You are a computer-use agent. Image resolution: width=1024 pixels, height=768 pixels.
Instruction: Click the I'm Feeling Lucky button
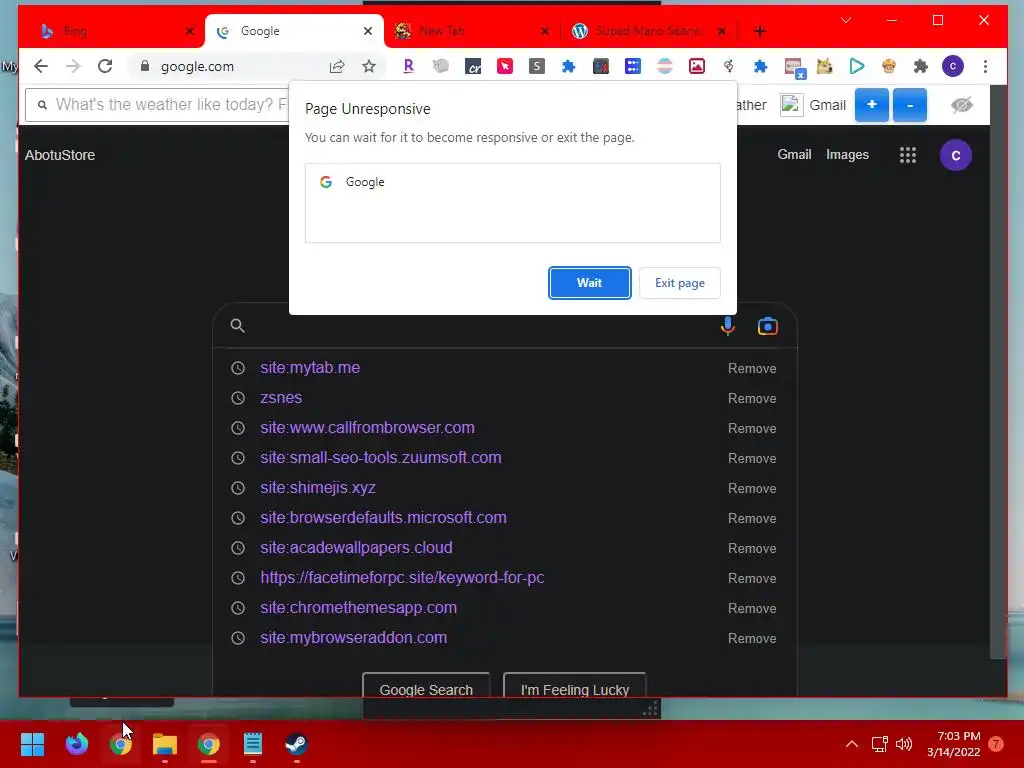tap(575, 686)
